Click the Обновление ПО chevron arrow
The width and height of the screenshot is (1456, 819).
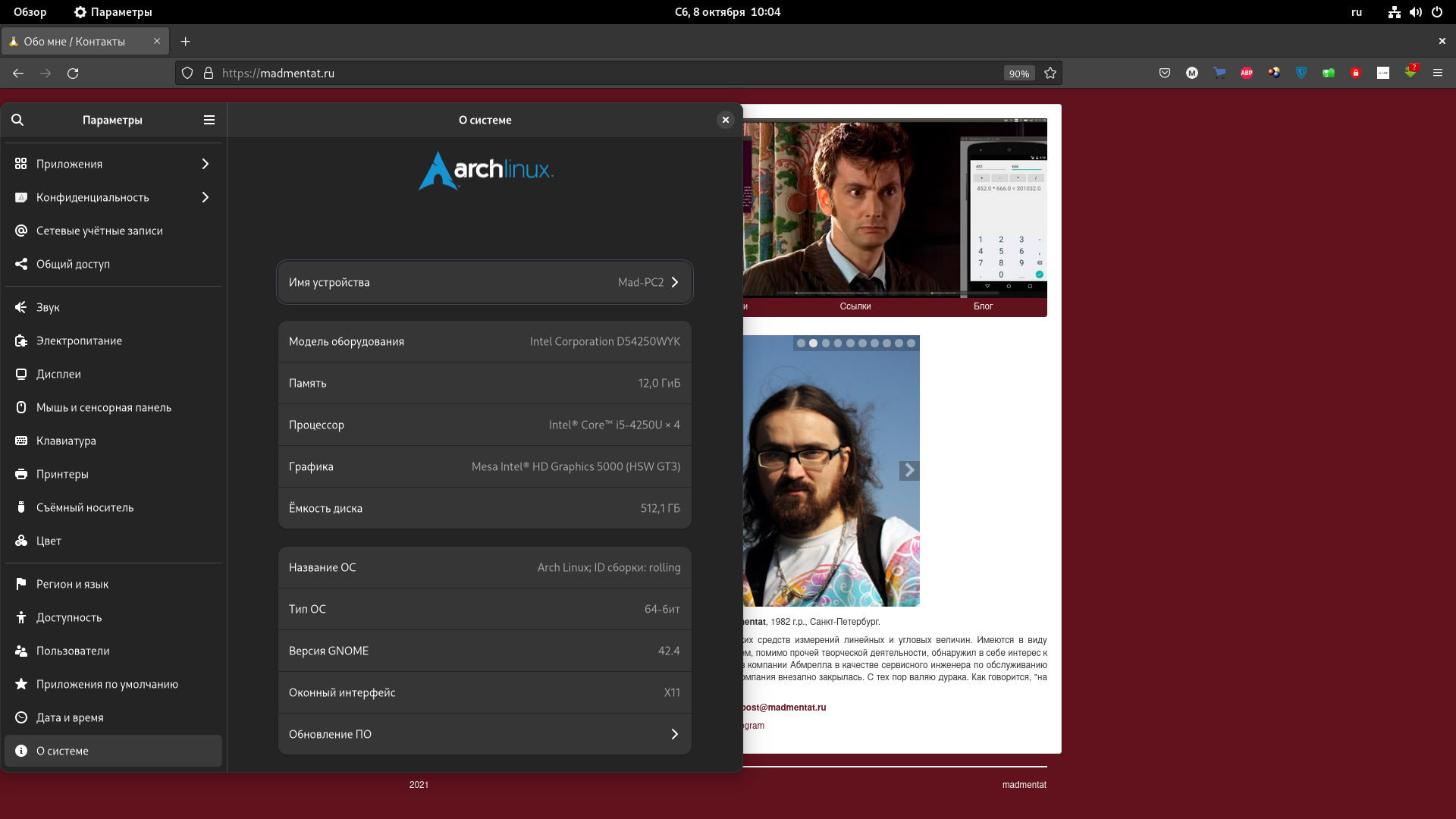click(x=675, y=734)
